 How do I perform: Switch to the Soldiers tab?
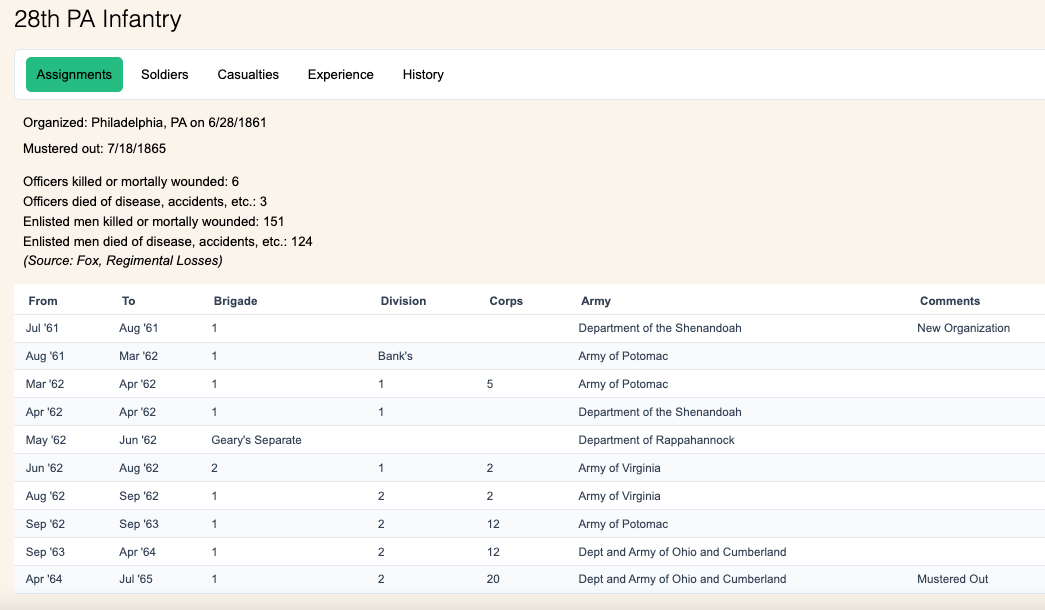click(164, 75)
